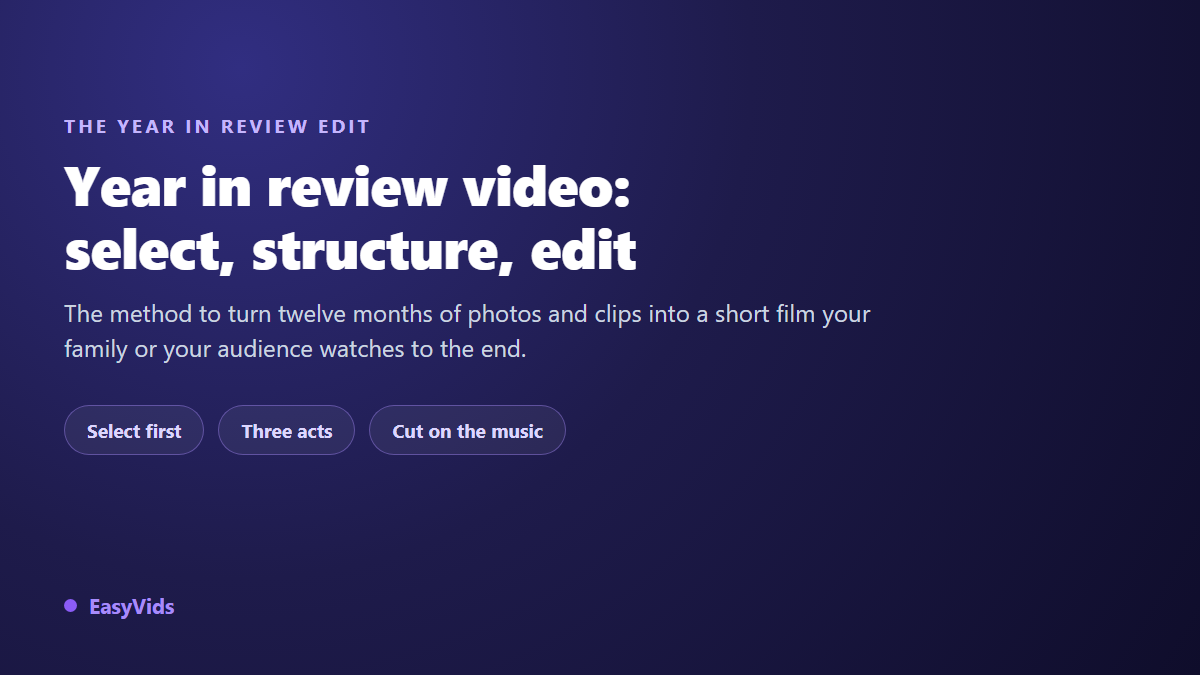Click the 'THE YEAR IN REVIEW EDIT' eyebrow text
Screen dimensions: 1200x675
pyautogui.click(x=217, y=127)
